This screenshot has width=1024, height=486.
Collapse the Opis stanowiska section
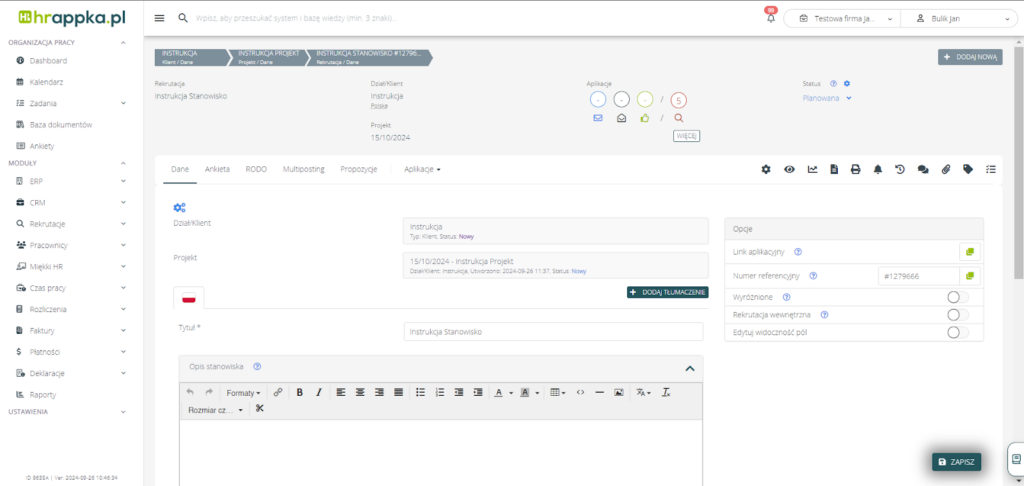689,368
